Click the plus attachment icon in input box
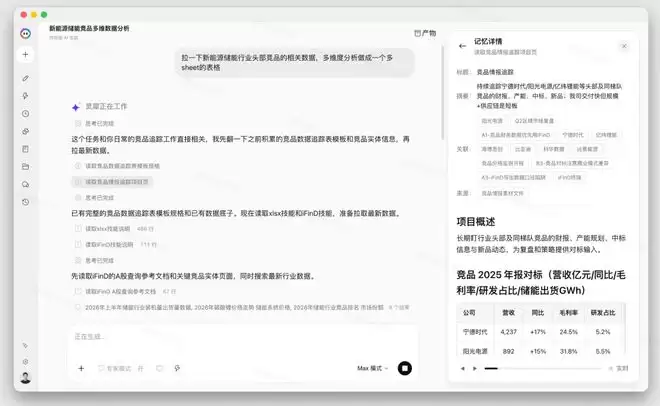 (x=81, y=368)
